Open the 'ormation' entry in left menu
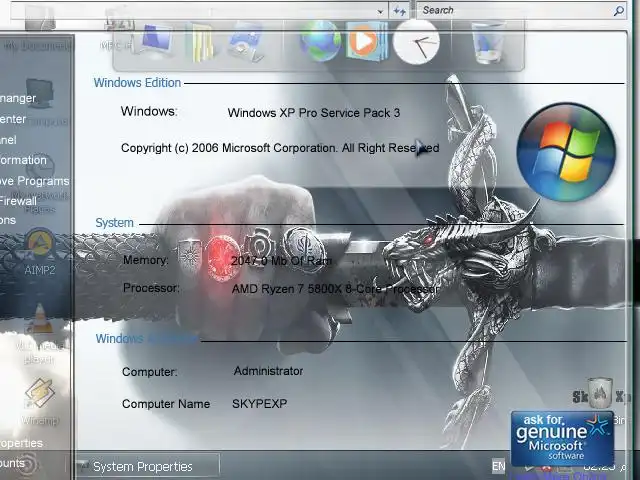The width and height of the screenshot is (640, 480). click(x=23, y=160)
